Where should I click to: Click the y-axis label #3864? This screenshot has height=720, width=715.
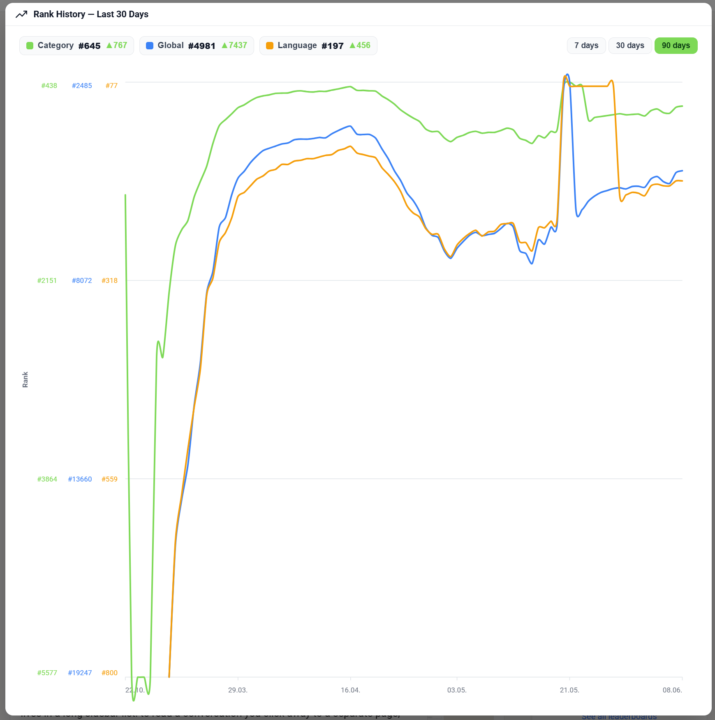tap(47, 479)
